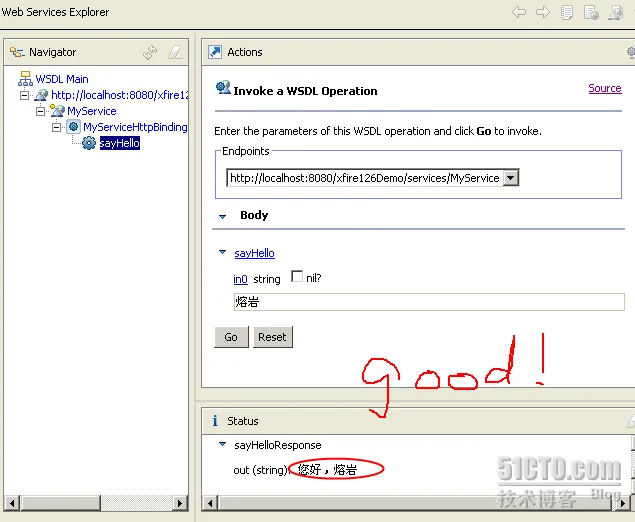The width and height of the screenshot is (635, 522).
Task: Collapse the sayHelloResponse triangle
Action: pyautogui.click(x=222, y=444)
